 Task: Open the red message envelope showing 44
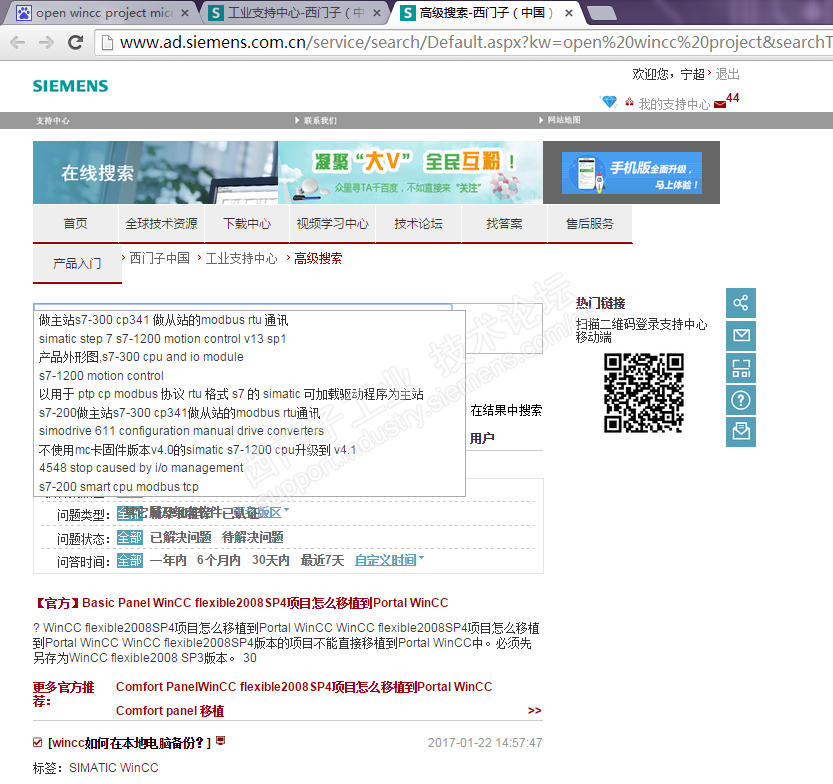click(x=720, y=104)
